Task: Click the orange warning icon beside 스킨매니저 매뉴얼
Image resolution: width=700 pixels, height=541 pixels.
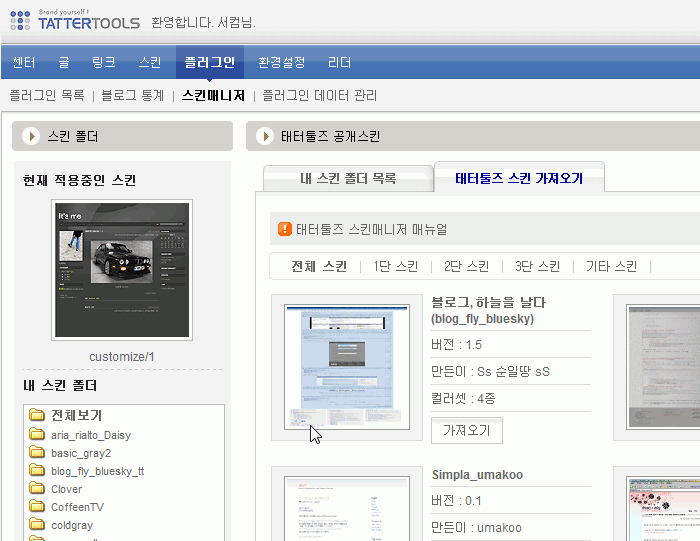Action: [285, 229]
